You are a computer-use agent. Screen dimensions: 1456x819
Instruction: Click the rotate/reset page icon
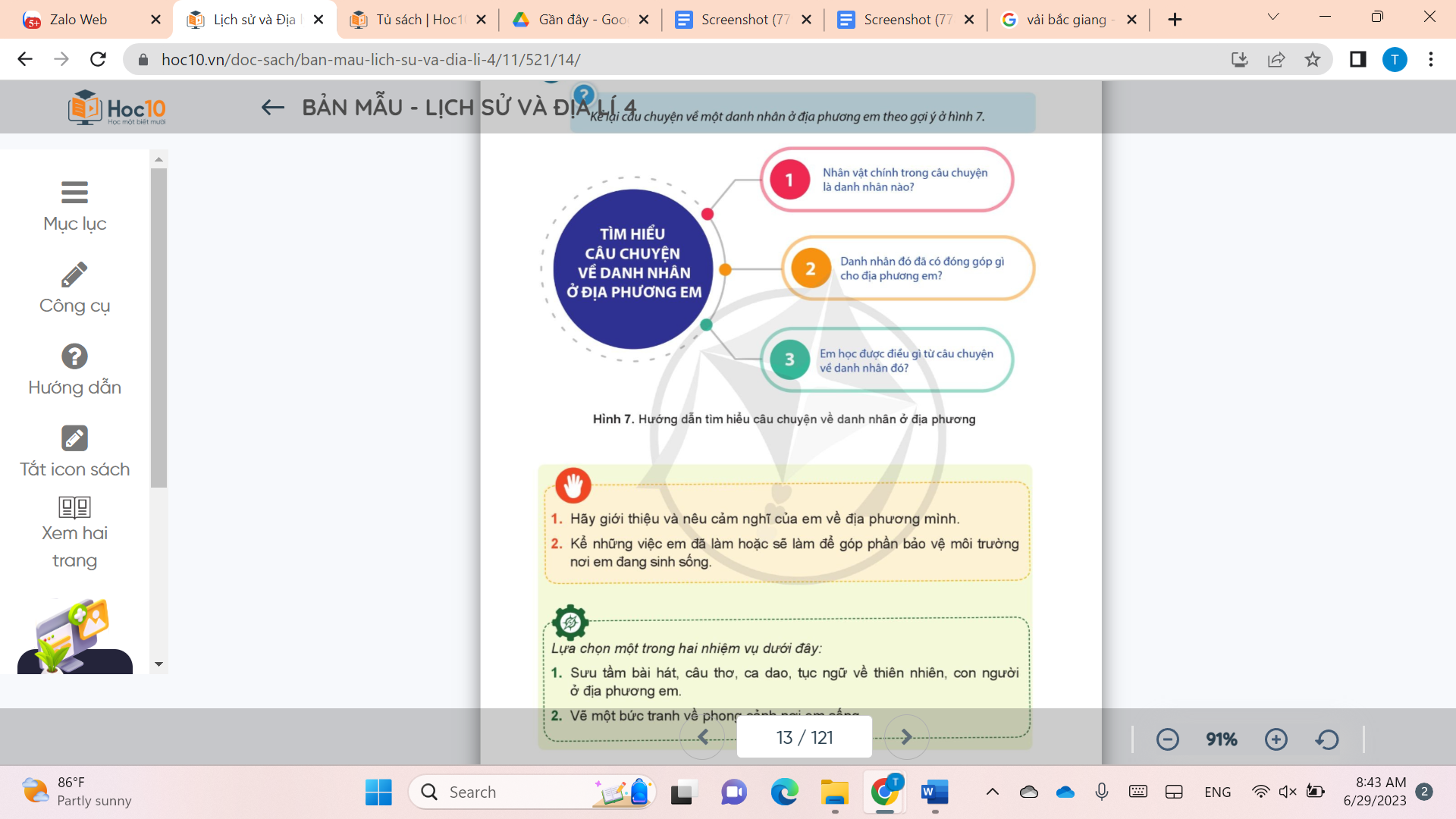click(x=1326, y=739)
